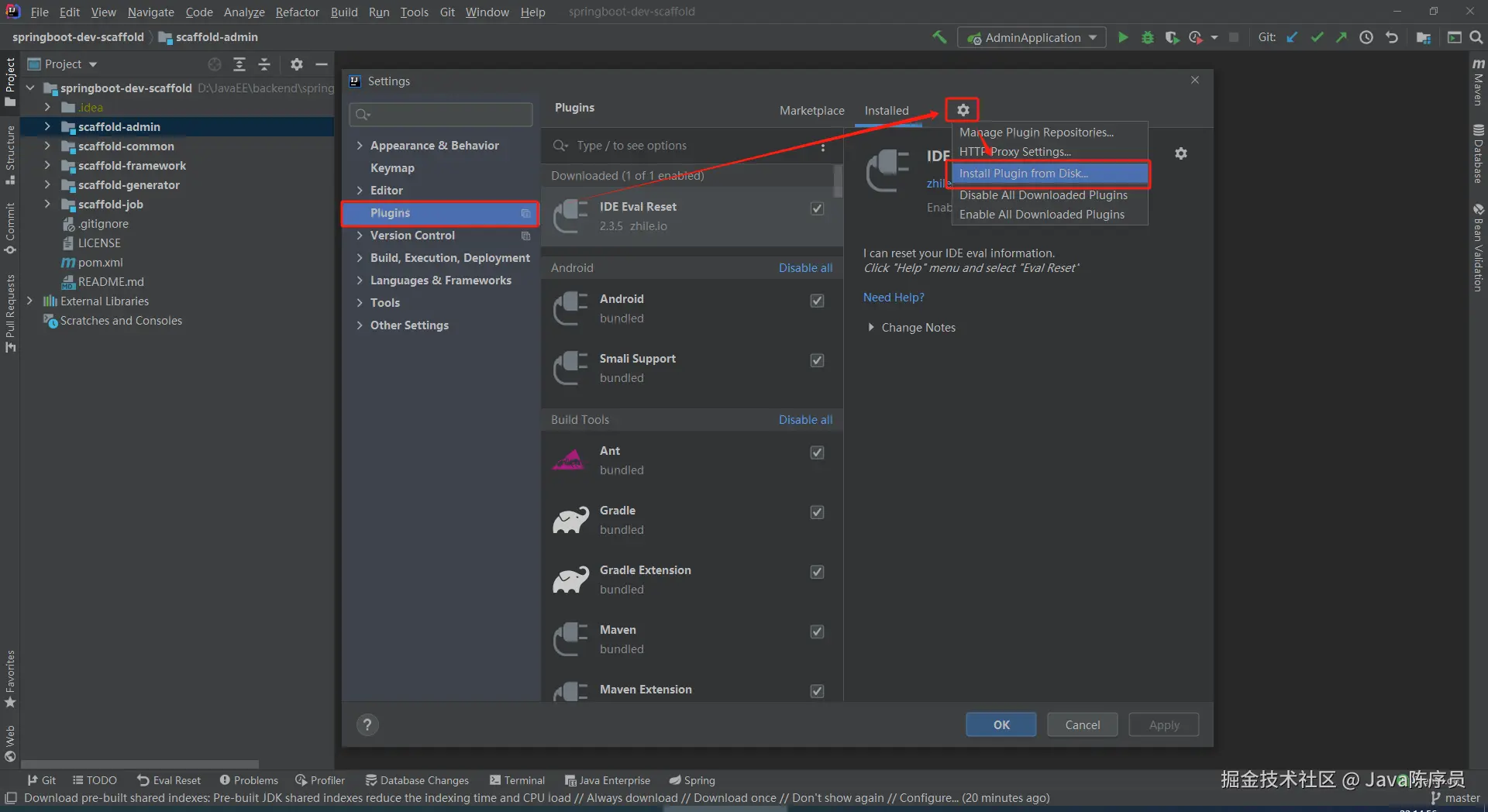Expand Other Settings node
The image size is (1488, 812).
360,325
